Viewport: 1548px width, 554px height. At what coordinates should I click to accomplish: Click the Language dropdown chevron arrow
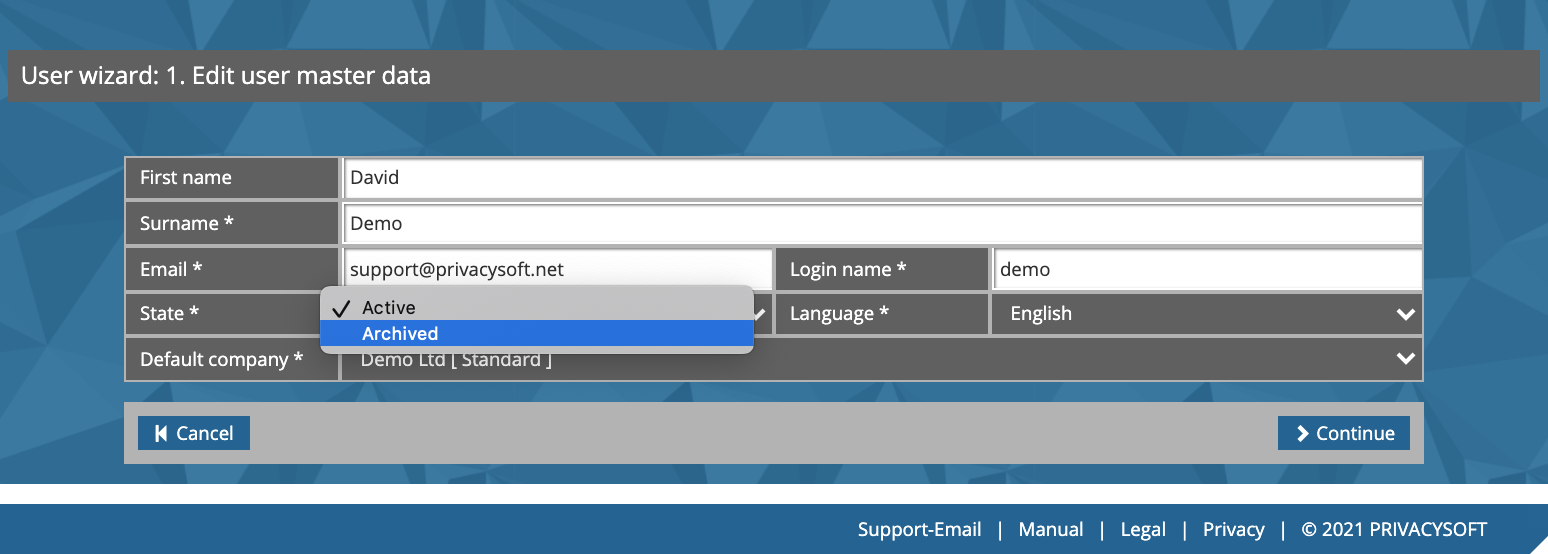(1405, 314)
